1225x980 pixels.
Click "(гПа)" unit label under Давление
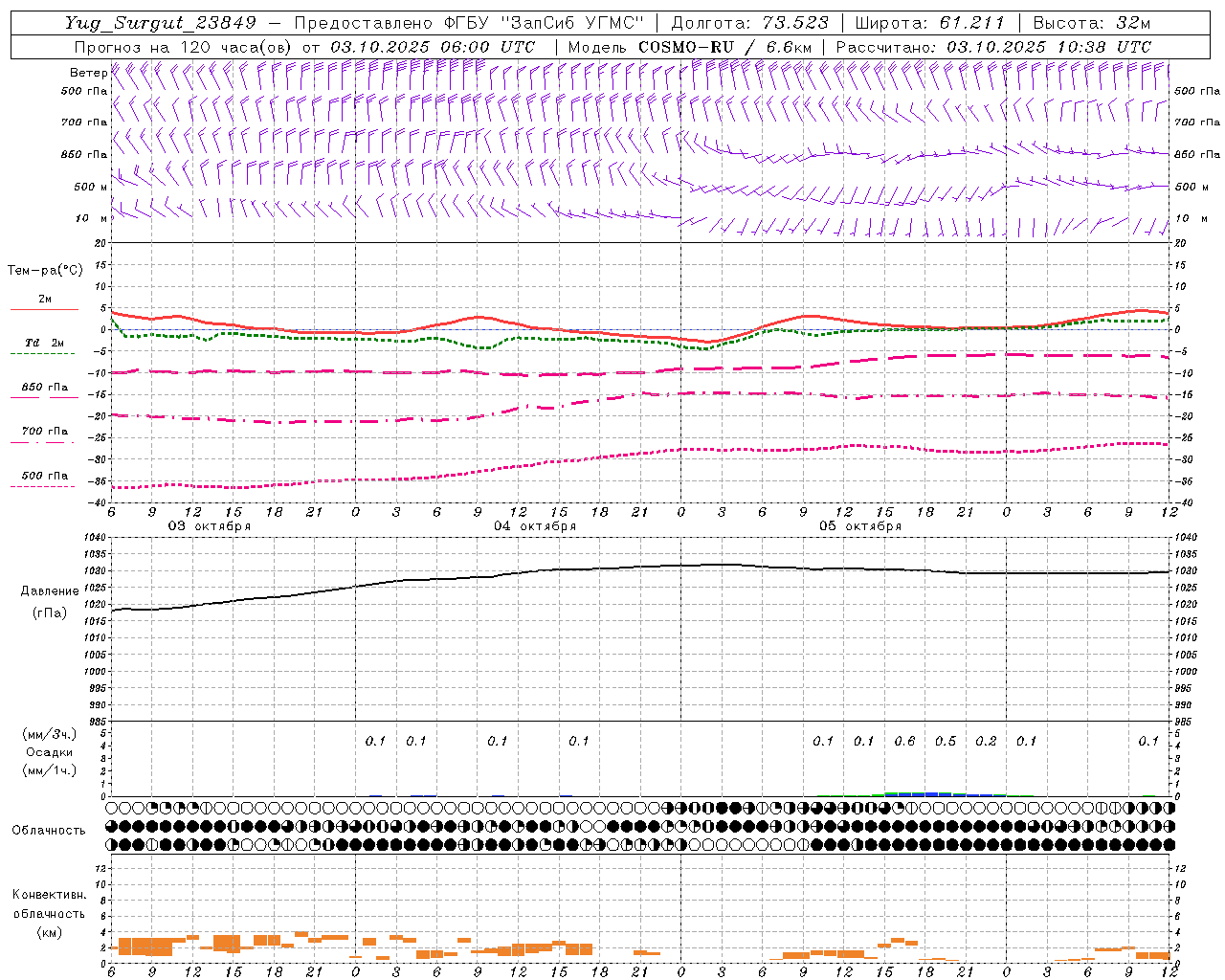click(48, 613)
